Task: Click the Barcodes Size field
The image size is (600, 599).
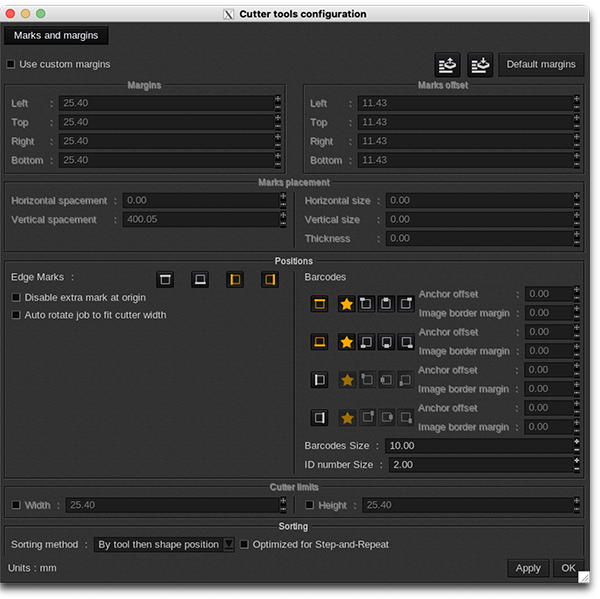Action: [479, 446]
